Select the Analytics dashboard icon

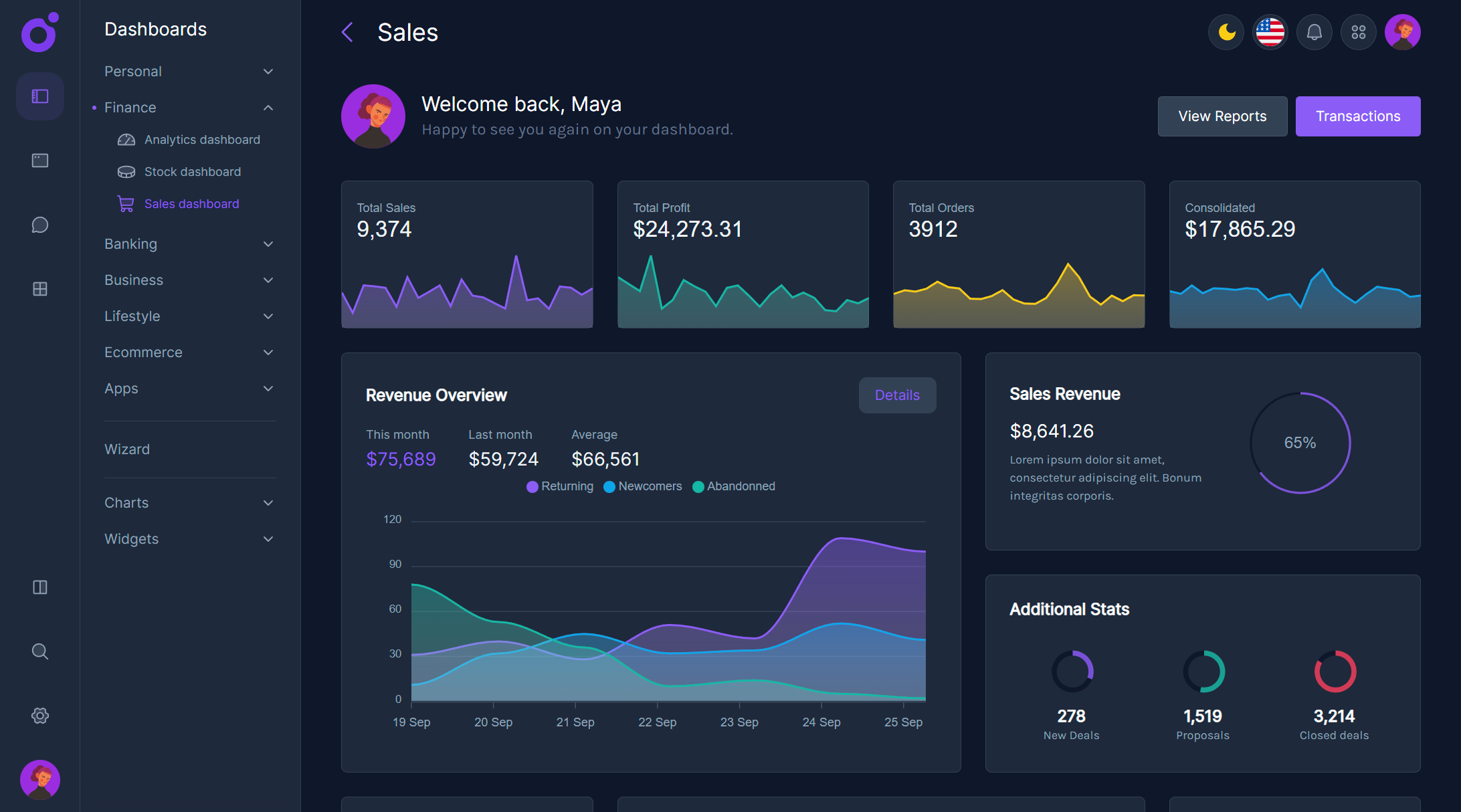coord(126,139)
